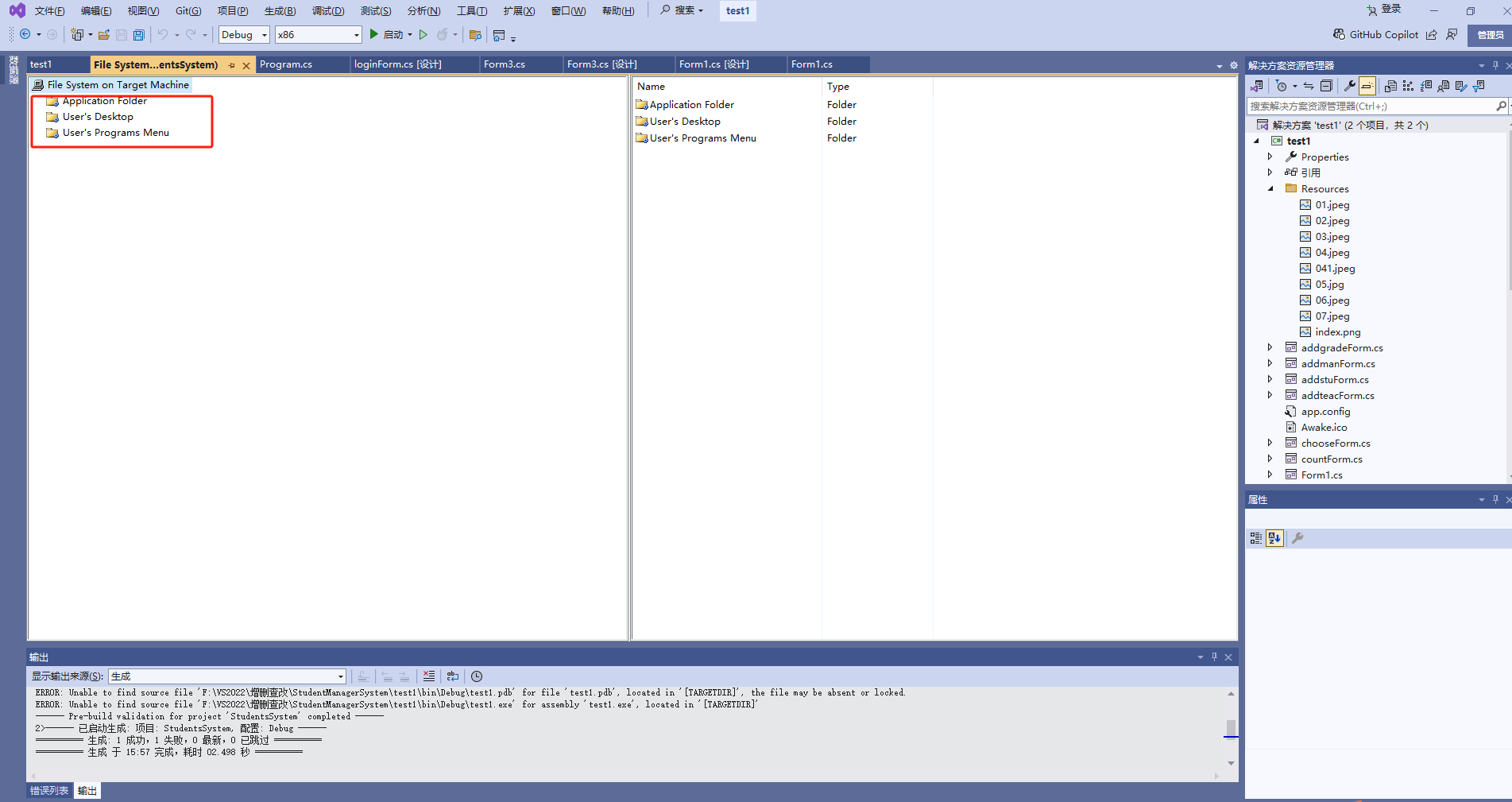
Task: Toggle word wrap in output panel
Action: [453, 676]
